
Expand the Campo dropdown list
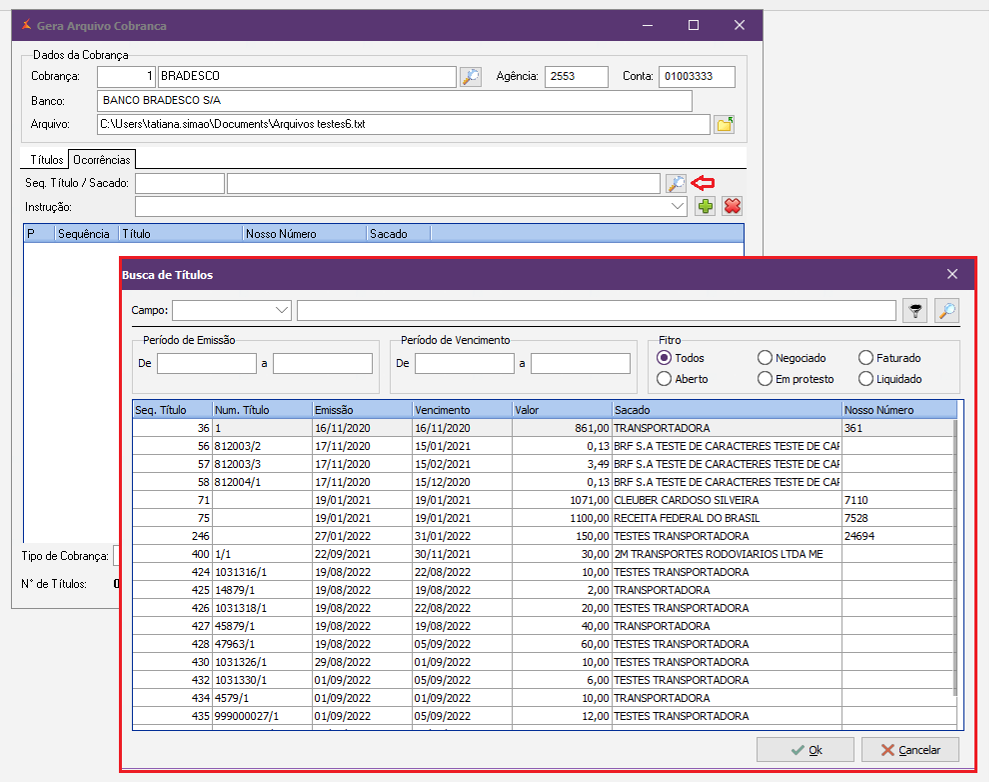[x=282, y=311]
